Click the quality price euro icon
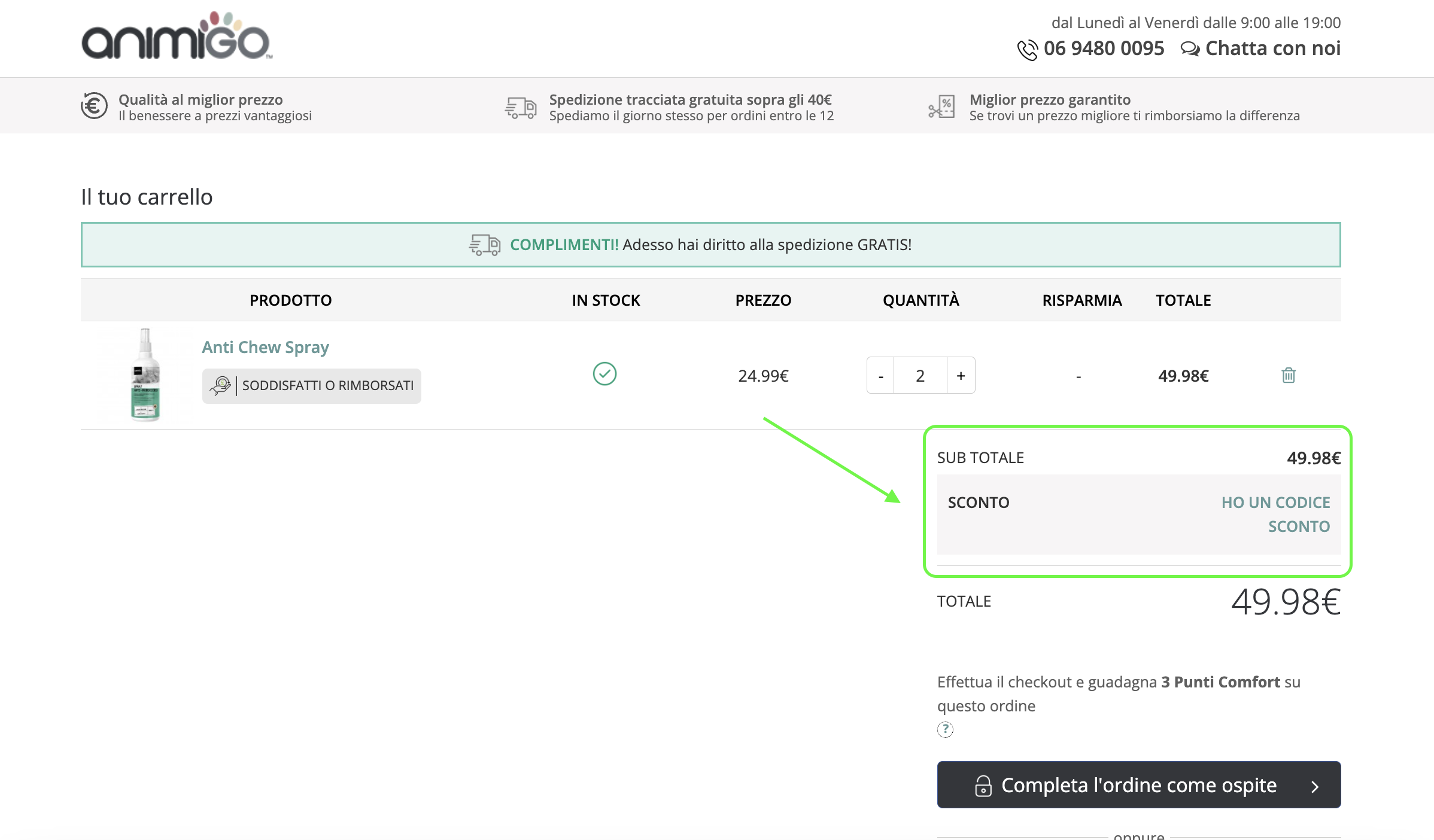Viewport: 1434px width, 840px height. coord(92,106)
